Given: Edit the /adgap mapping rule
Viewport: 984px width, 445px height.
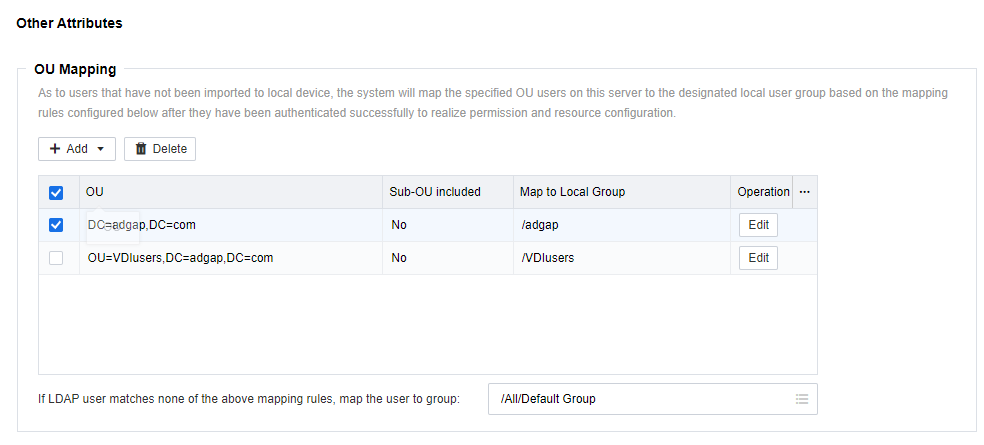Looking at the screenshot, I should 758,225.
